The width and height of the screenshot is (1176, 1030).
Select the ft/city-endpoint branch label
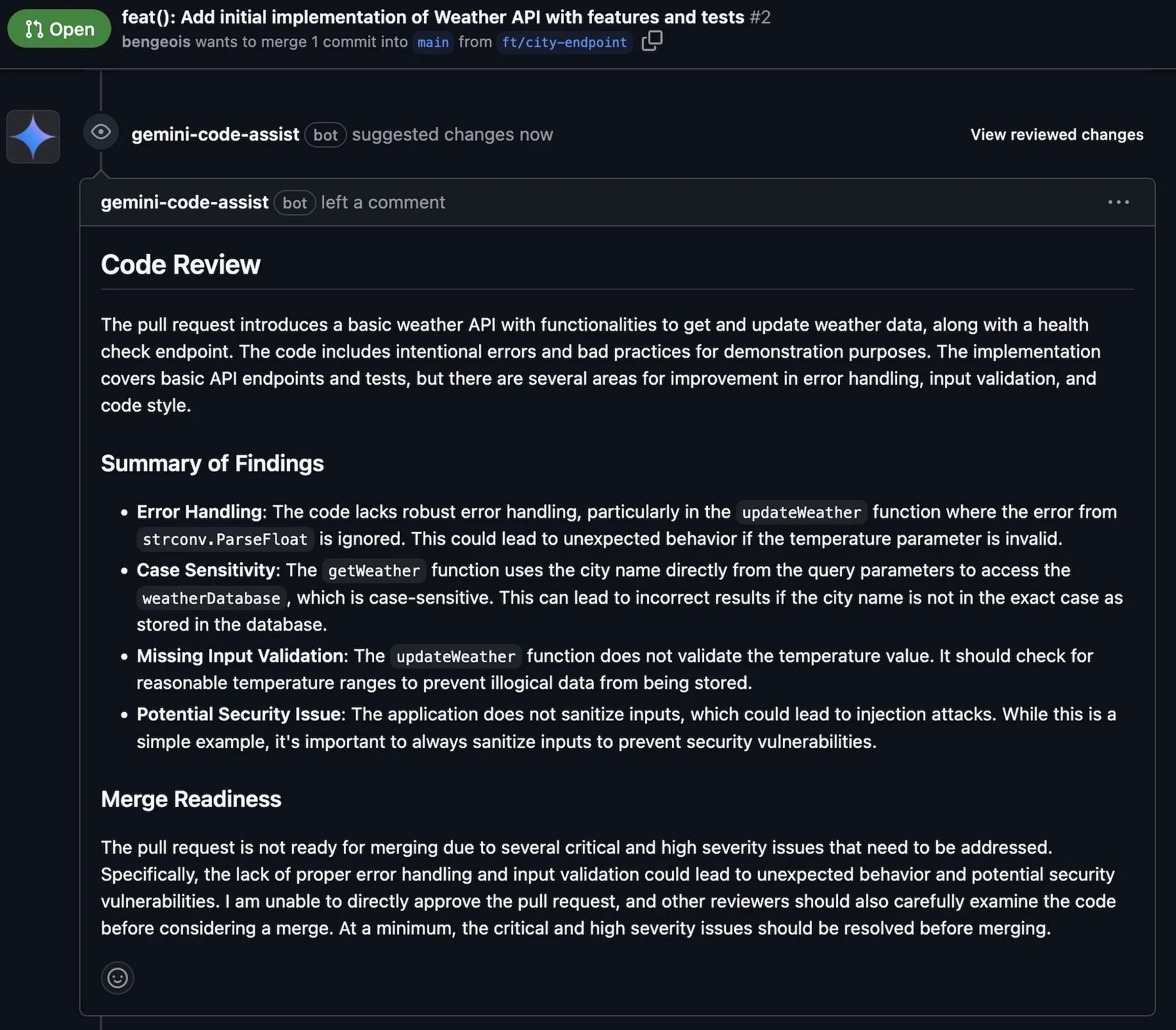pos(564,42)
